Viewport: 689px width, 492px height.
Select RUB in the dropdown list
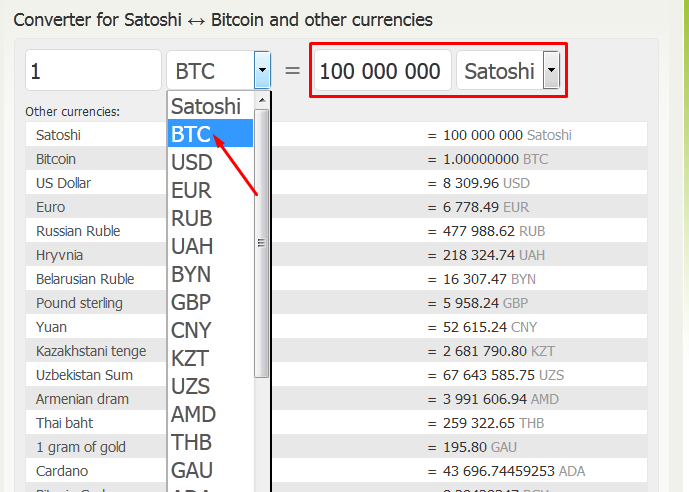point(210,218)
